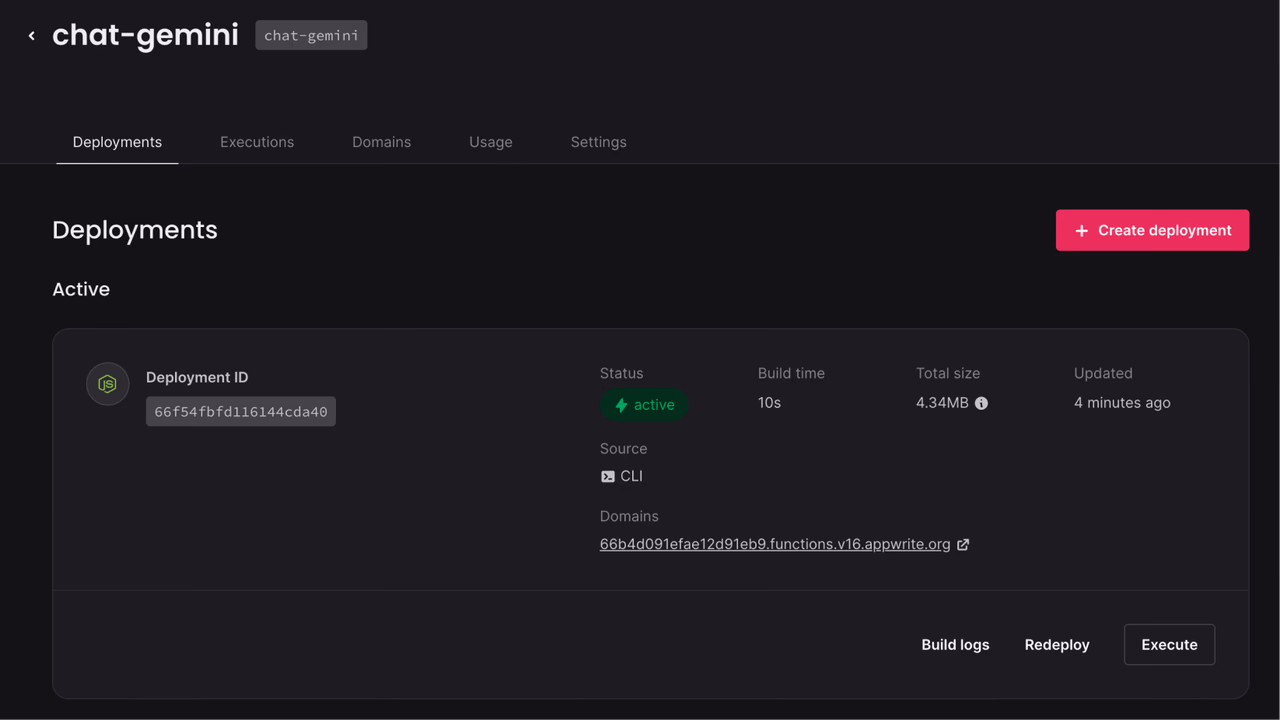This screenshot has height=720, width=1280.
Task: Switch to the Deployments tab
Action: (117, 142)
